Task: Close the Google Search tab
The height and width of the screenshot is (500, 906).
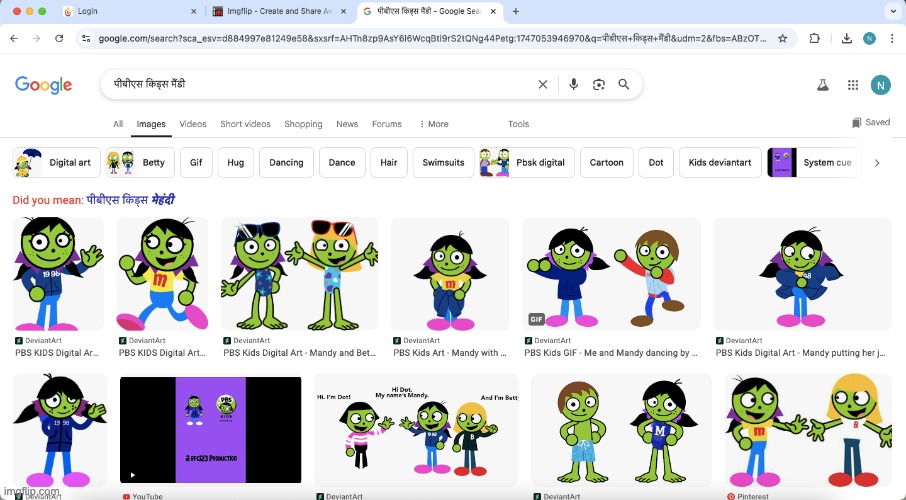Action: pyautogui.click(x=493, y=11)
